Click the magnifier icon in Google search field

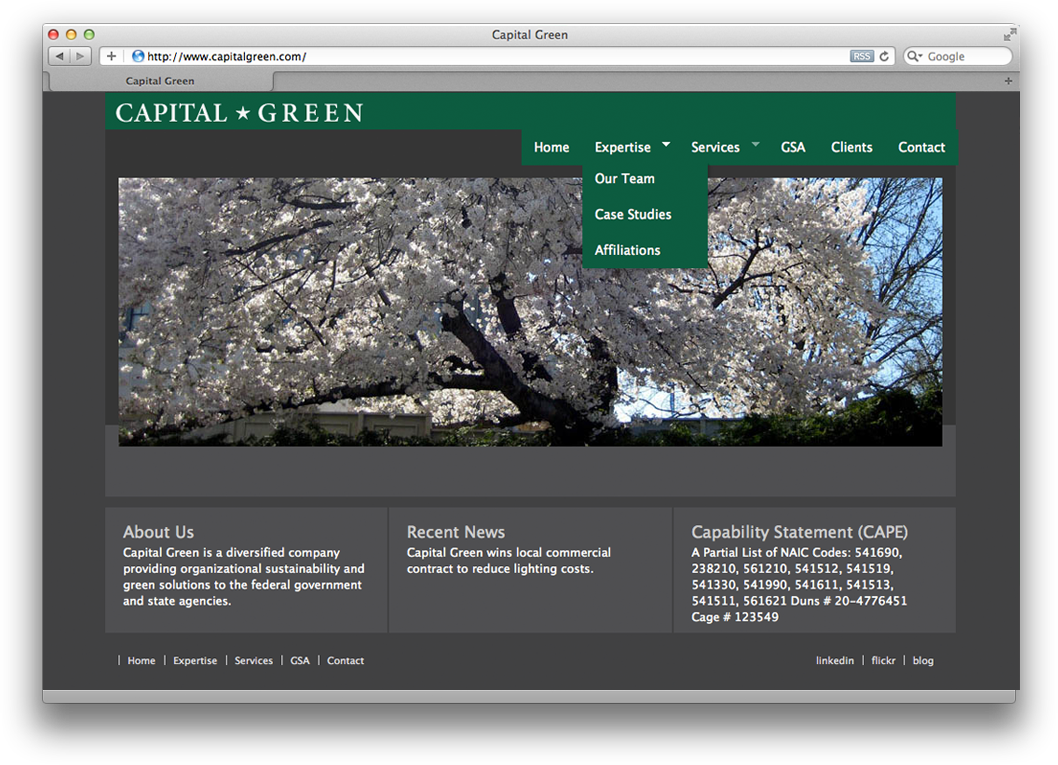pos(914,57)
